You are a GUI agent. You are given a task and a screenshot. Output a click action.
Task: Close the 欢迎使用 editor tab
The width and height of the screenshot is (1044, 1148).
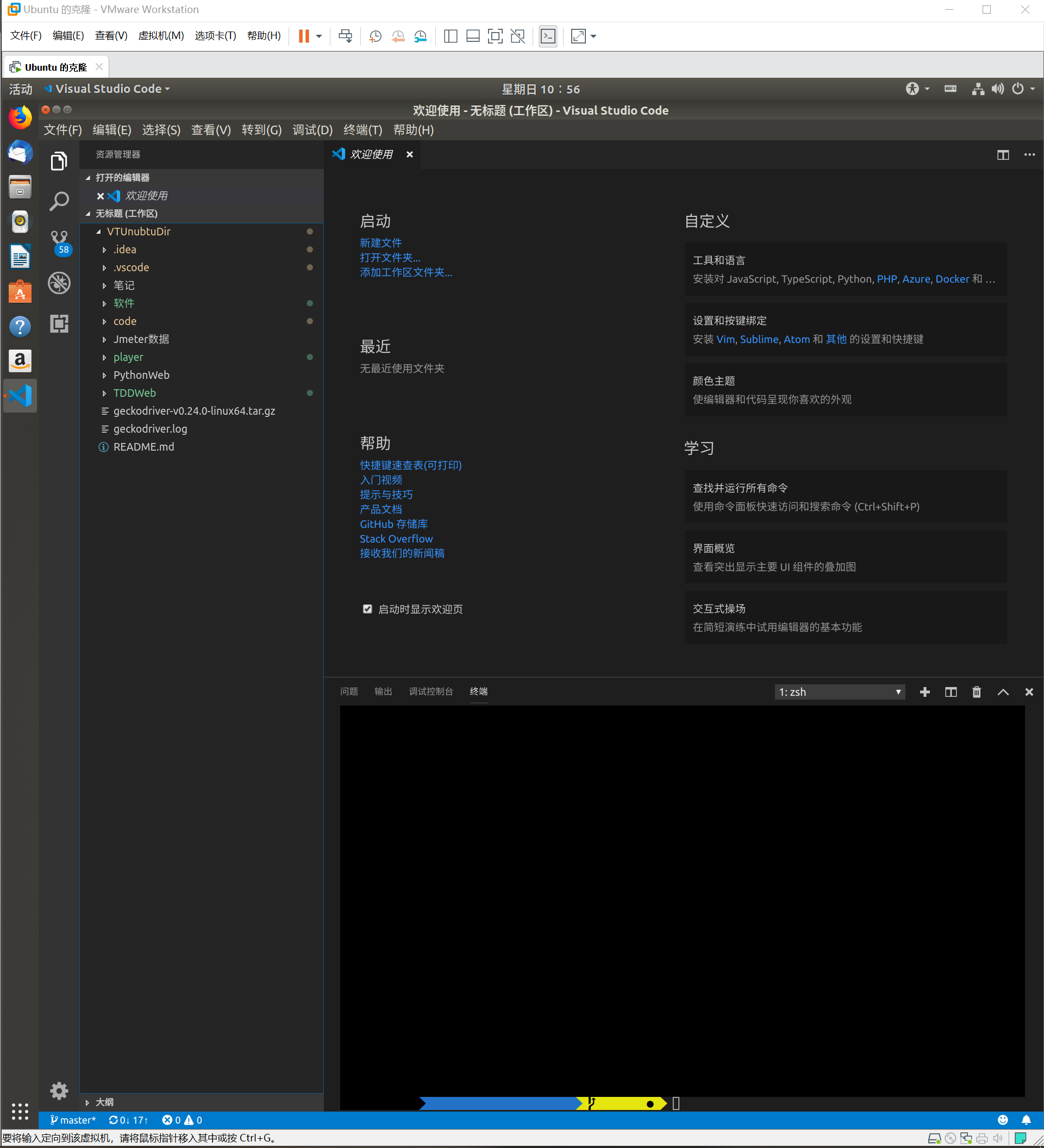(x=409, y=154)
